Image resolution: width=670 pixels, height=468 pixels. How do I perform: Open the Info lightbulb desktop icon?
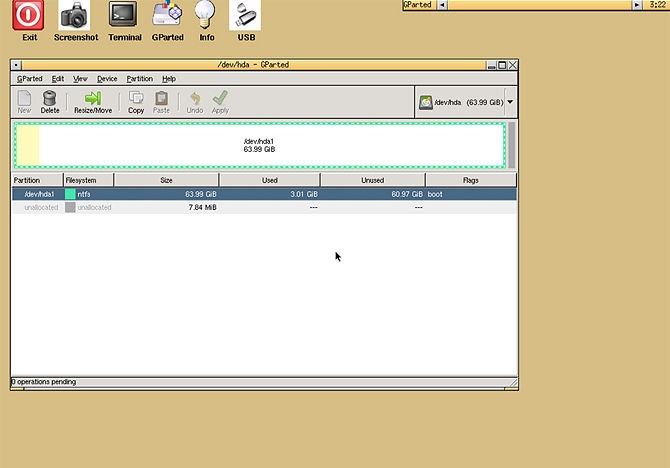[x=206, y=17]
